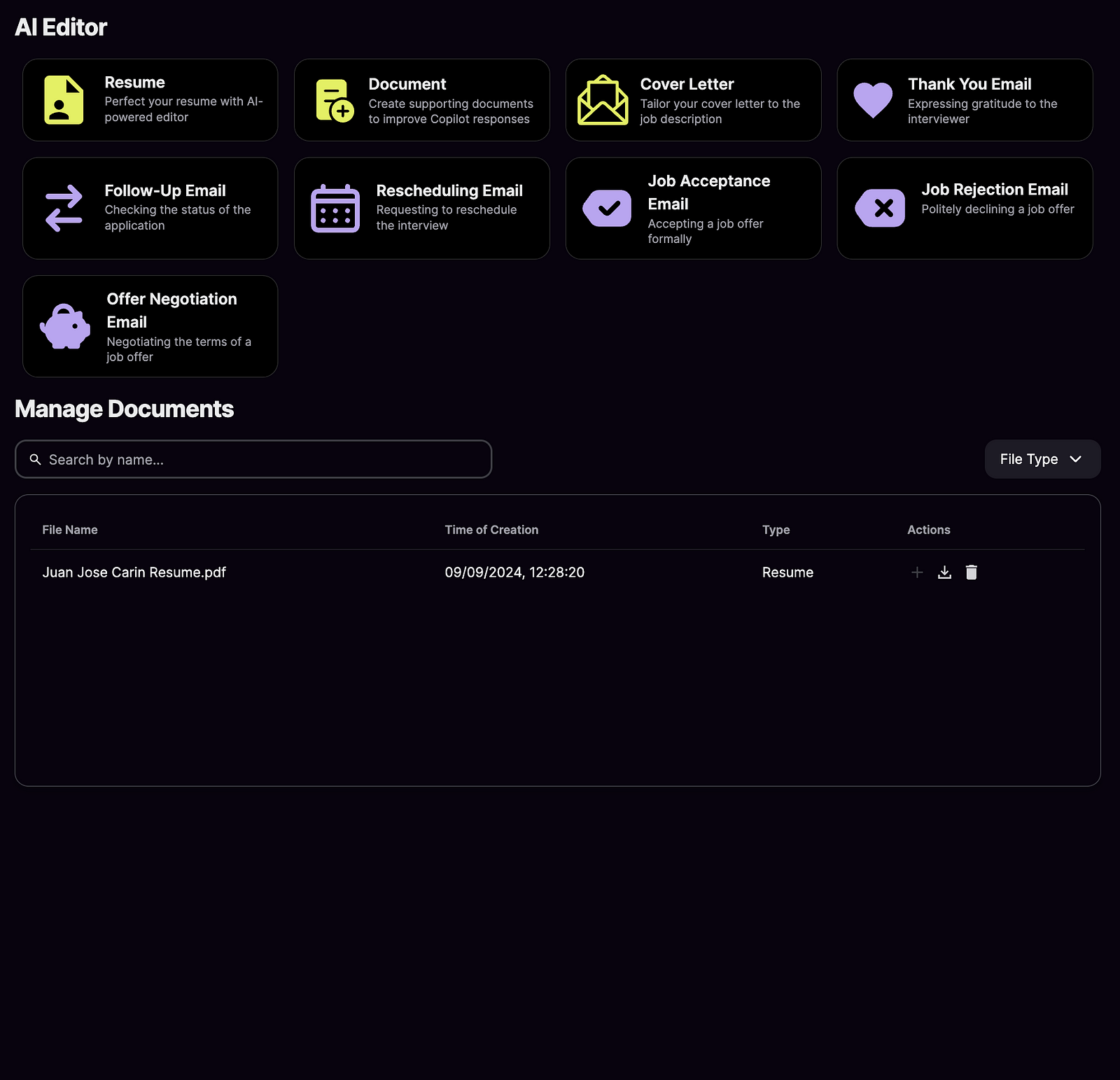Click the Thank You Email heart icon

[873, 100]
